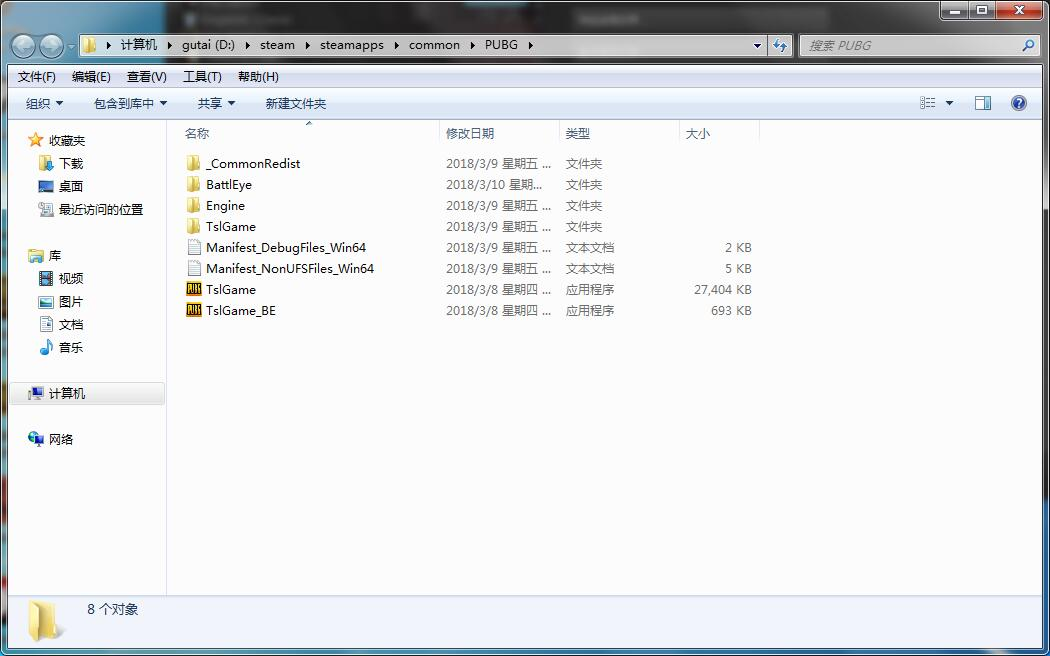Open the 包含到库中 dropdown
Viewport: 1050px width, 656px height.
(131, 104)
